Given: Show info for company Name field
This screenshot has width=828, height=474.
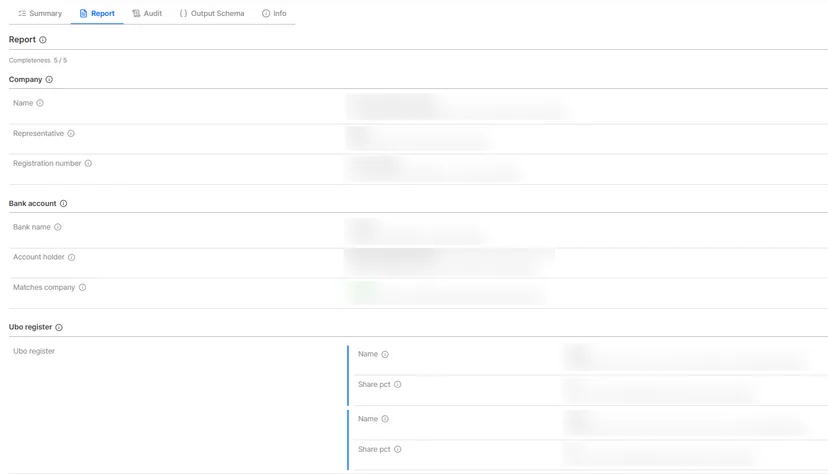Looking at the screenshot, I should [40, 103].
